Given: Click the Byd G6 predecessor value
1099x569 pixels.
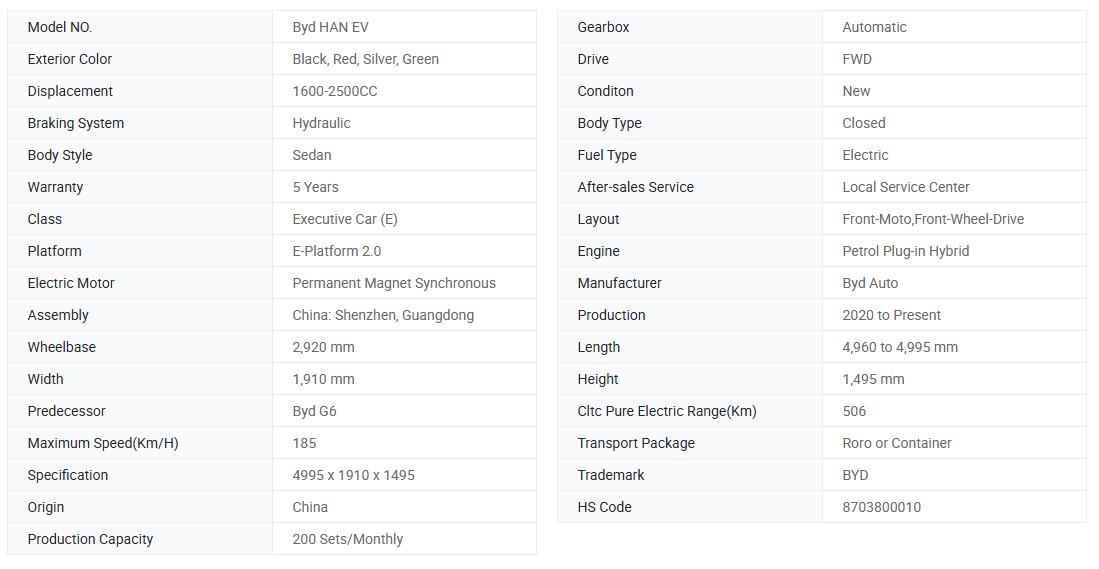Looking at the screenshot, I should click(x=314, y=411).
